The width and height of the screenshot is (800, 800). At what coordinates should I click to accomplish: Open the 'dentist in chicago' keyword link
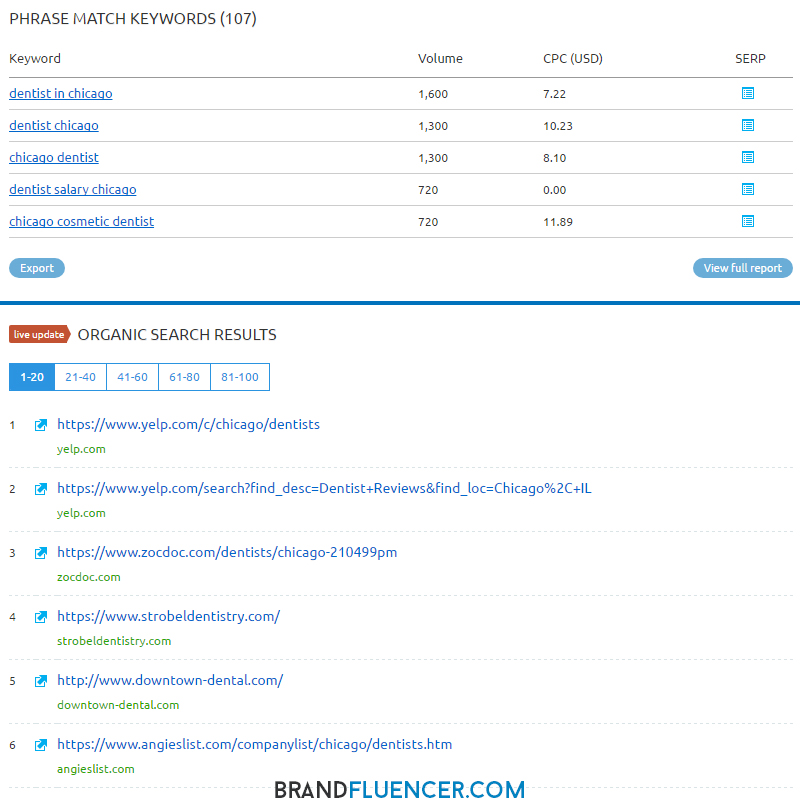click(61, 94)
